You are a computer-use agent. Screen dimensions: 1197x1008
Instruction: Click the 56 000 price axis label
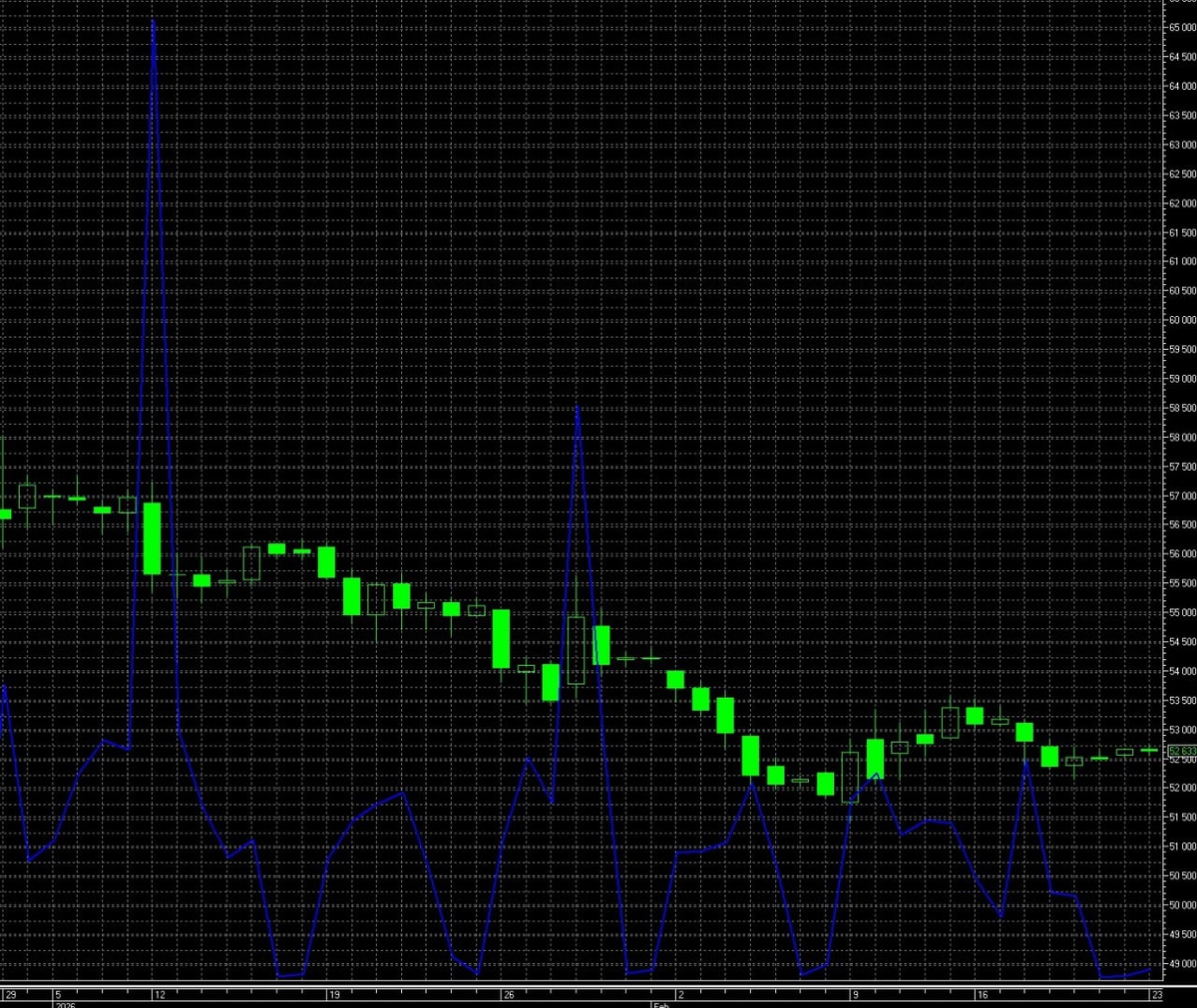[x=1182, y=554]
